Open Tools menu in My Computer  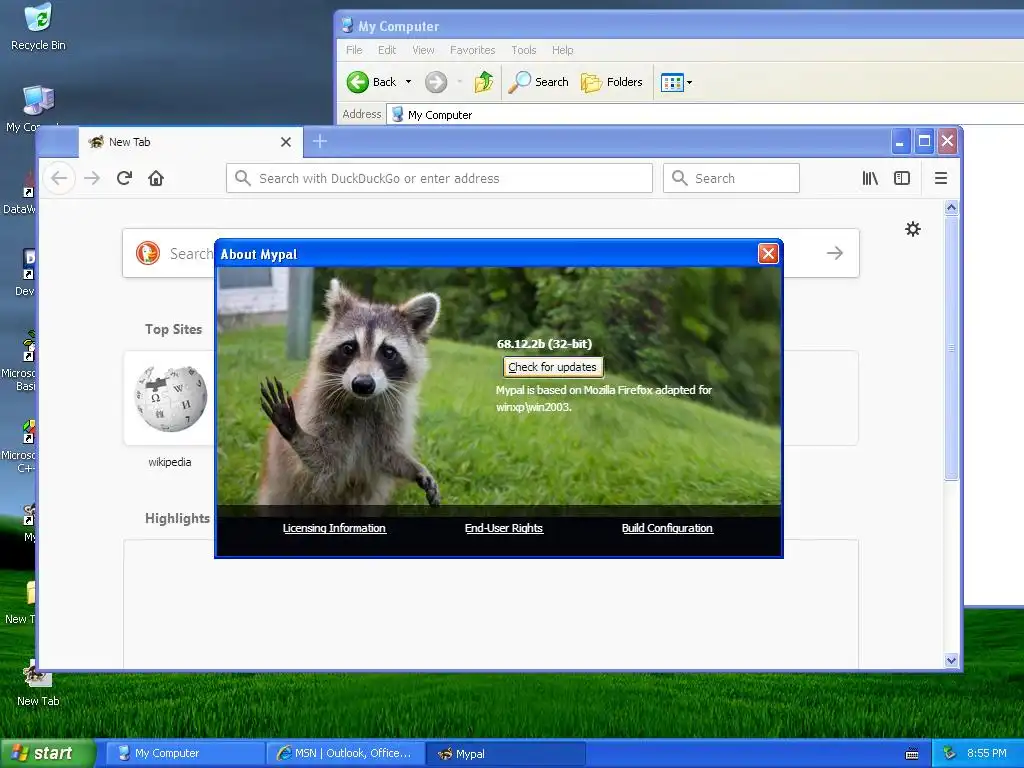(x=524, y=50)
